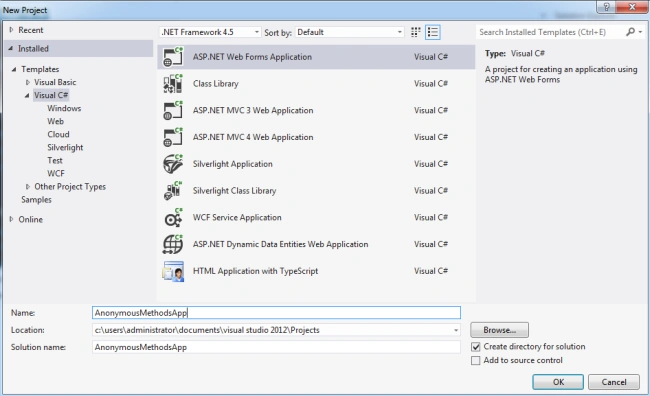Click the search magnifier icon
The height and width of the screenshot is (396, 650).
tap(630, 32)
